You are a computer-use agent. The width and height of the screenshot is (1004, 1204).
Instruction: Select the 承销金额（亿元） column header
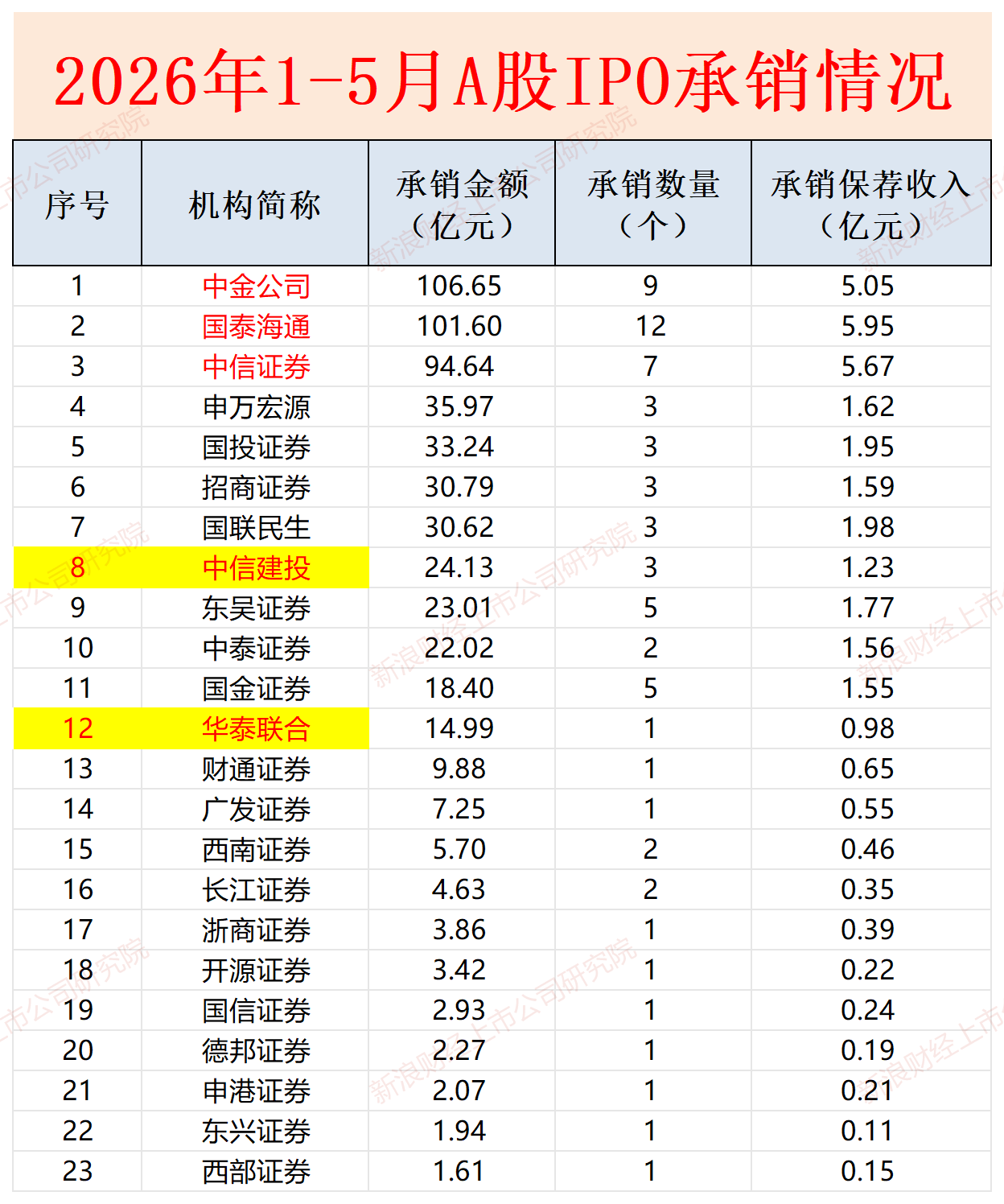[462, 204]
